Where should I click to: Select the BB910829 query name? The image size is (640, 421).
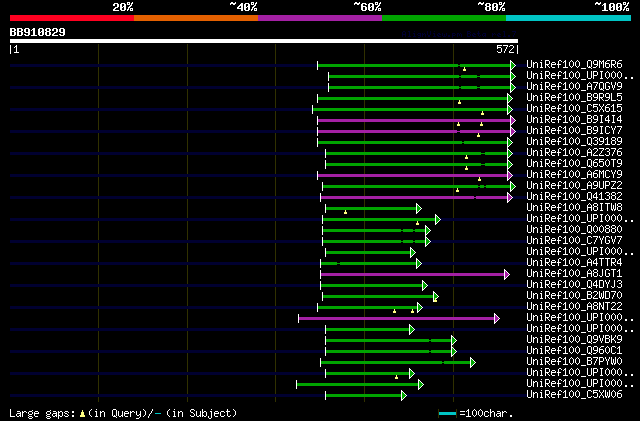click(38, 32)
